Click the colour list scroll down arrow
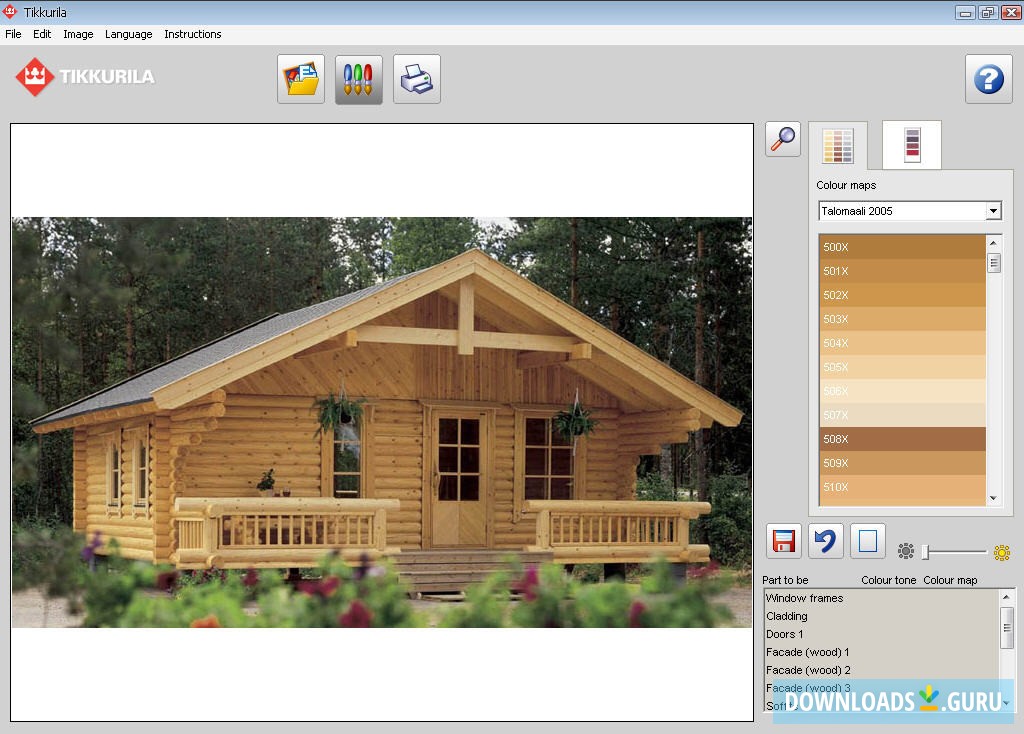 point(993,498)
